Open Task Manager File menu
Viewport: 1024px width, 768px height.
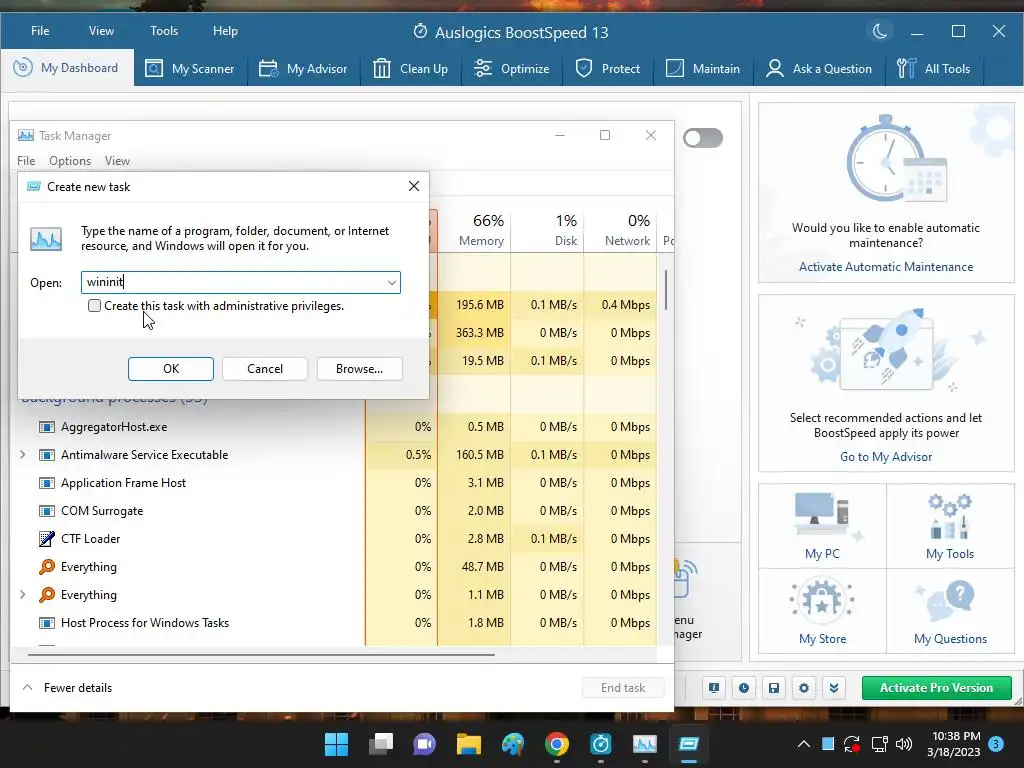26,161
